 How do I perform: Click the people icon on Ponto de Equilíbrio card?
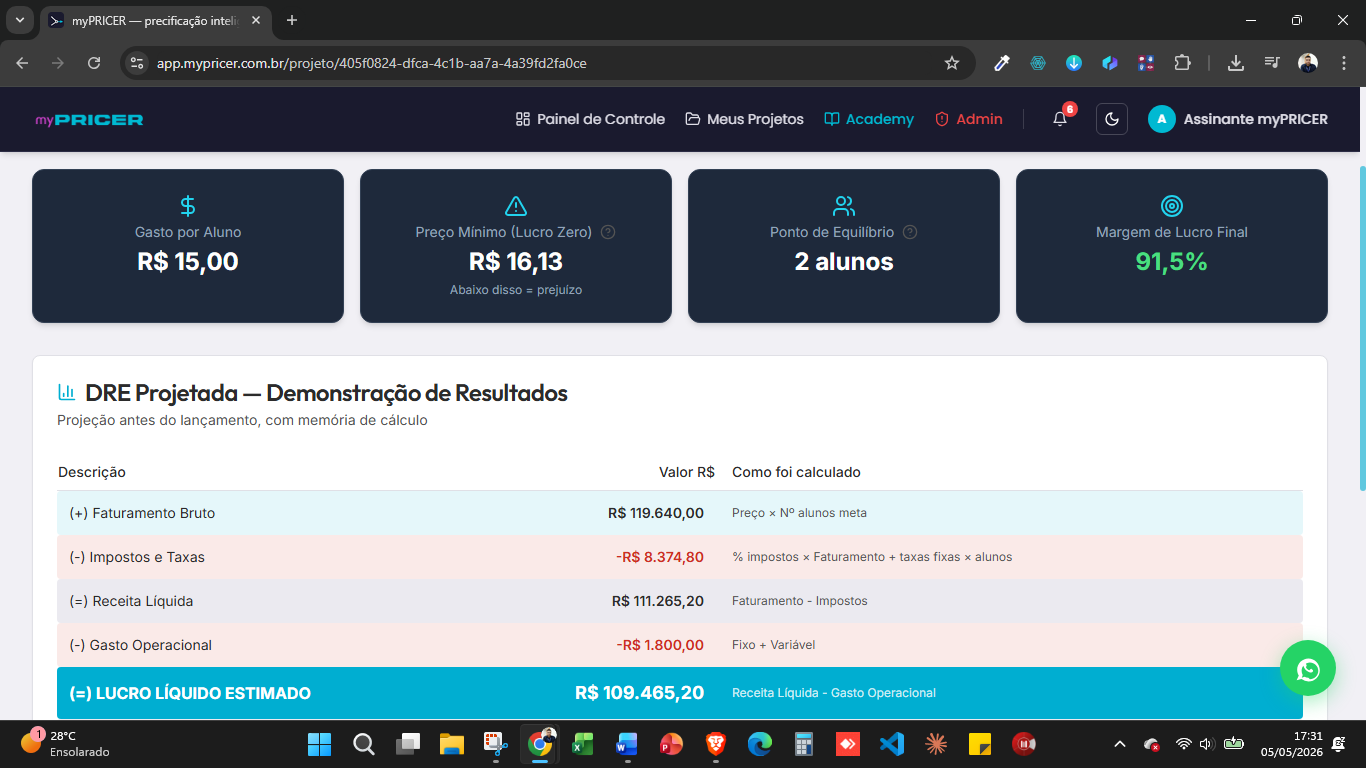point(844,206)
